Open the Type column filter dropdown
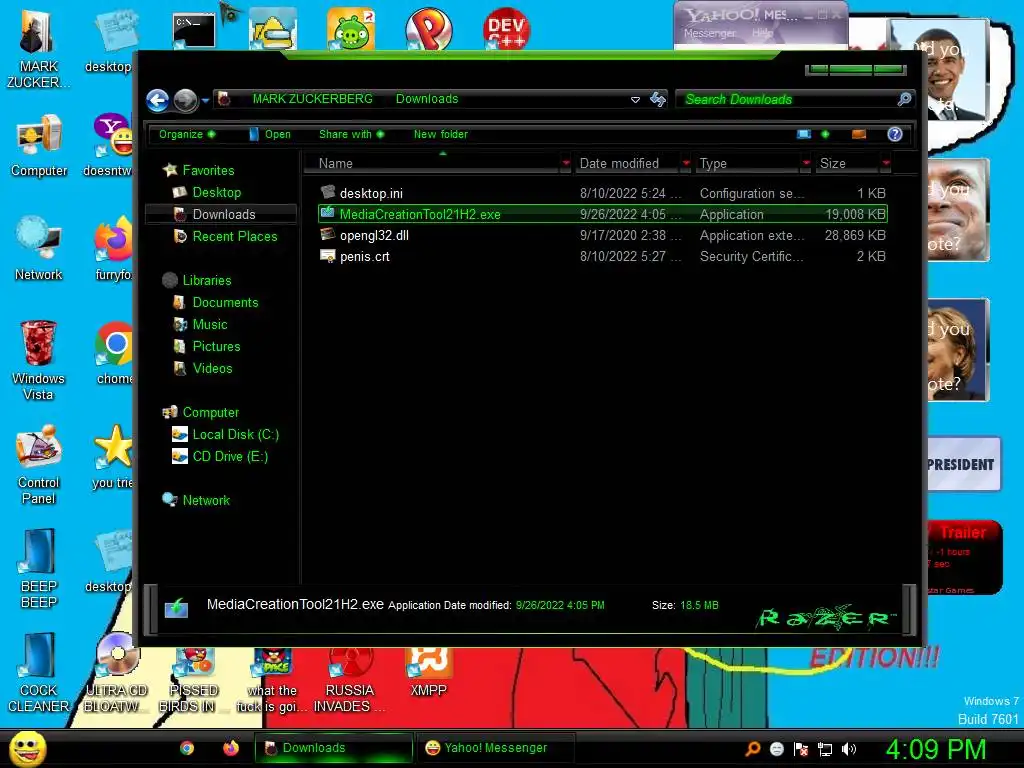This screenshot has height=768, width=1024. point(807,163)
